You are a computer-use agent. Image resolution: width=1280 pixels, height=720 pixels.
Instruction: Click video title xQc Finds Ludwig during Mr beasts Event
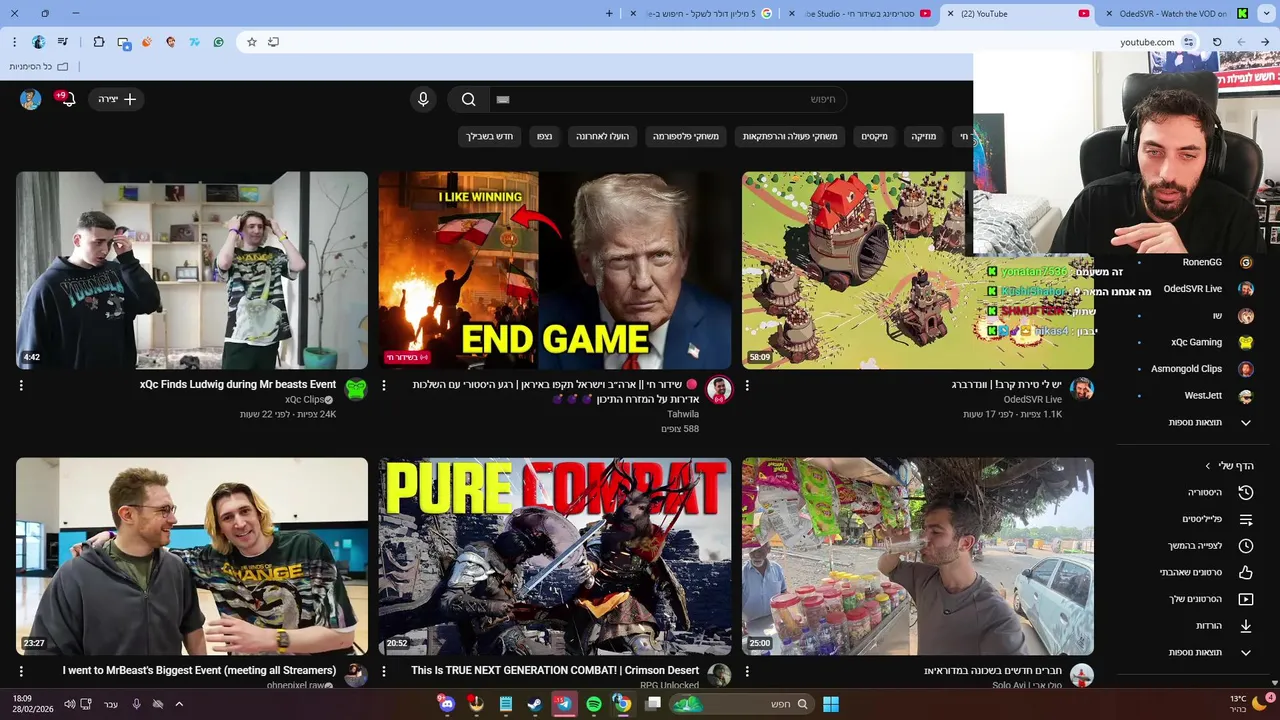coord(238,385)
